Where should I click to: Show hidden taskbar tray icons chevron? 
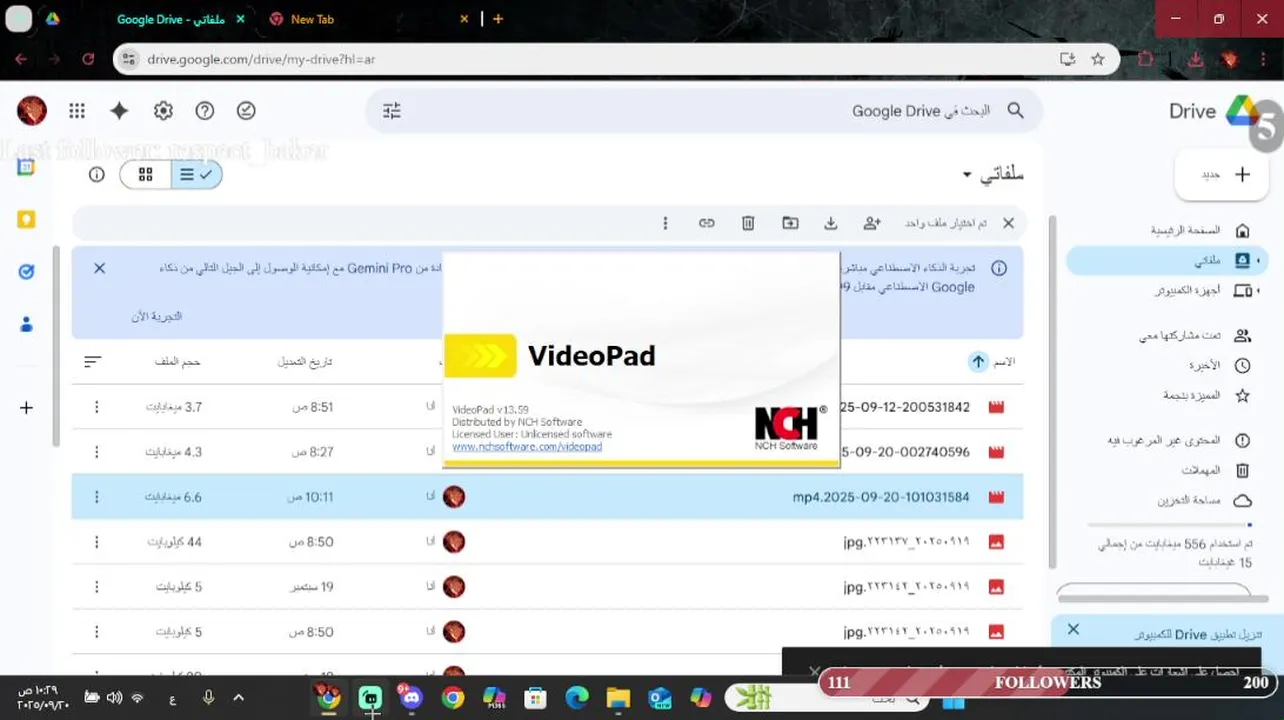[x=238, y=697]
